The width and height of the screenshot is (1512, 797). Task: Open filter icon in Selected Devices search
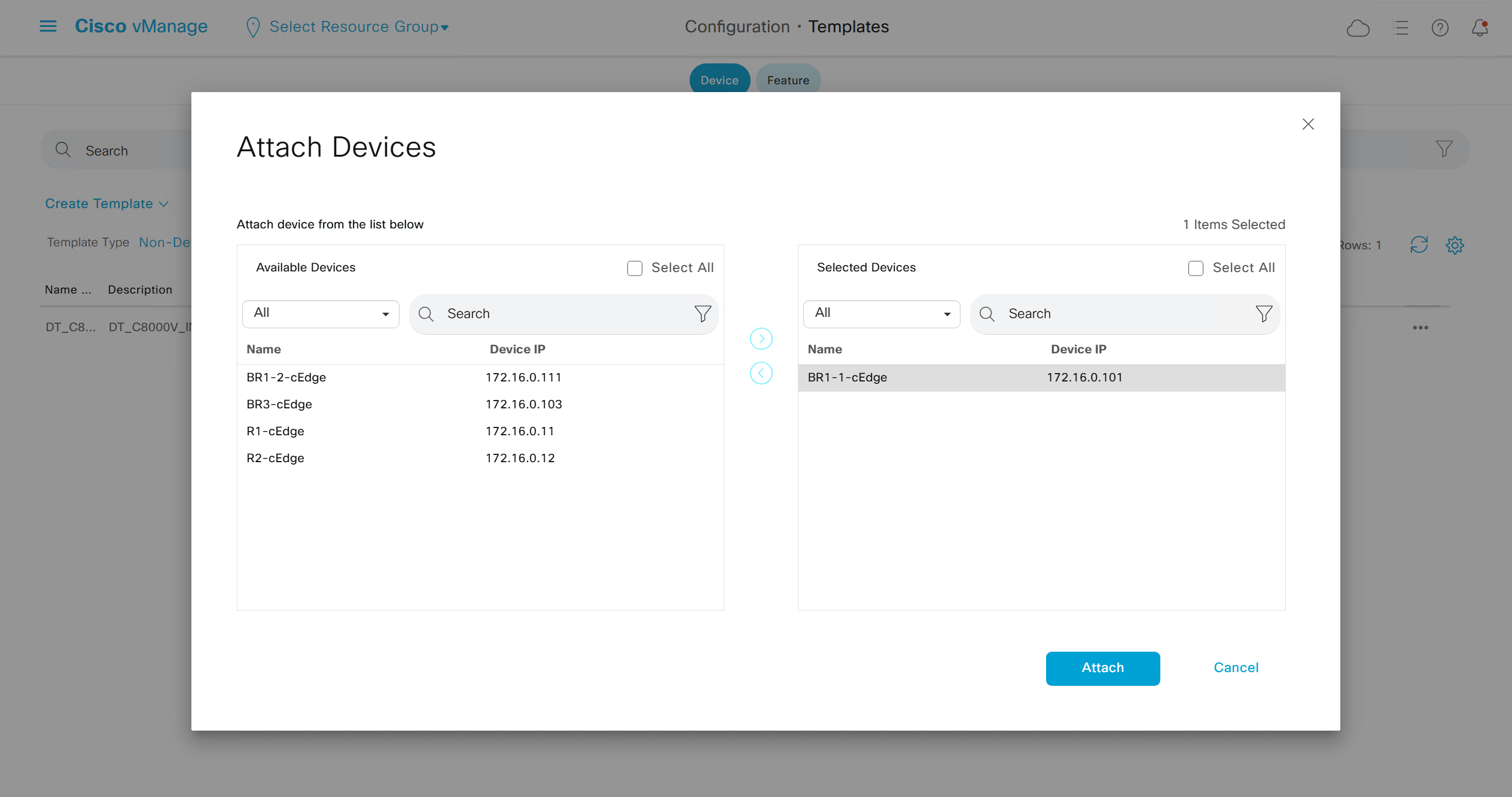[x=1263, y=313]
